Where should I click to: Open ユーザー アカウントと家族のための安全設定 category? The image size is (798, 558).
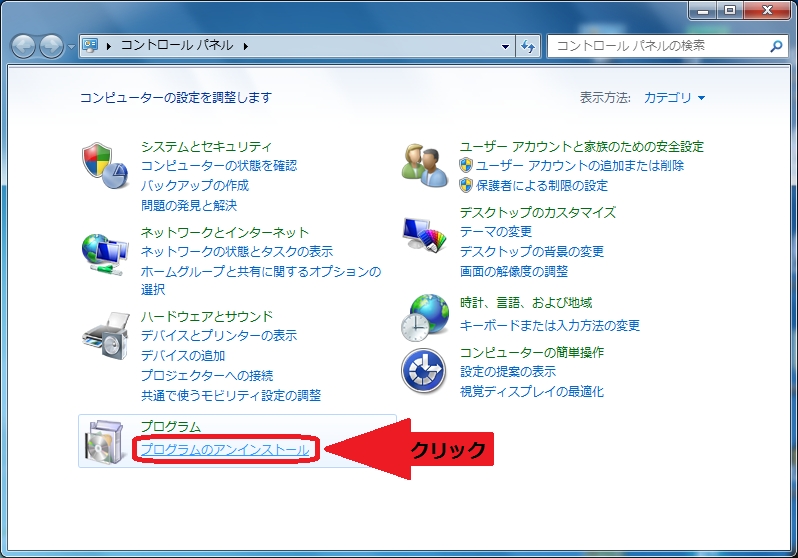(582, 147)
